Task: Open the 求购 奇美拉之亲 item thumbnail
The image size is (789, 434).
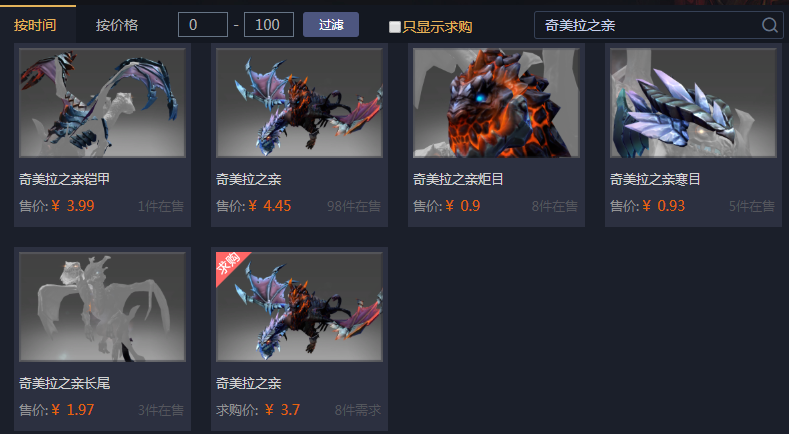Action: (x=299, y=307)
